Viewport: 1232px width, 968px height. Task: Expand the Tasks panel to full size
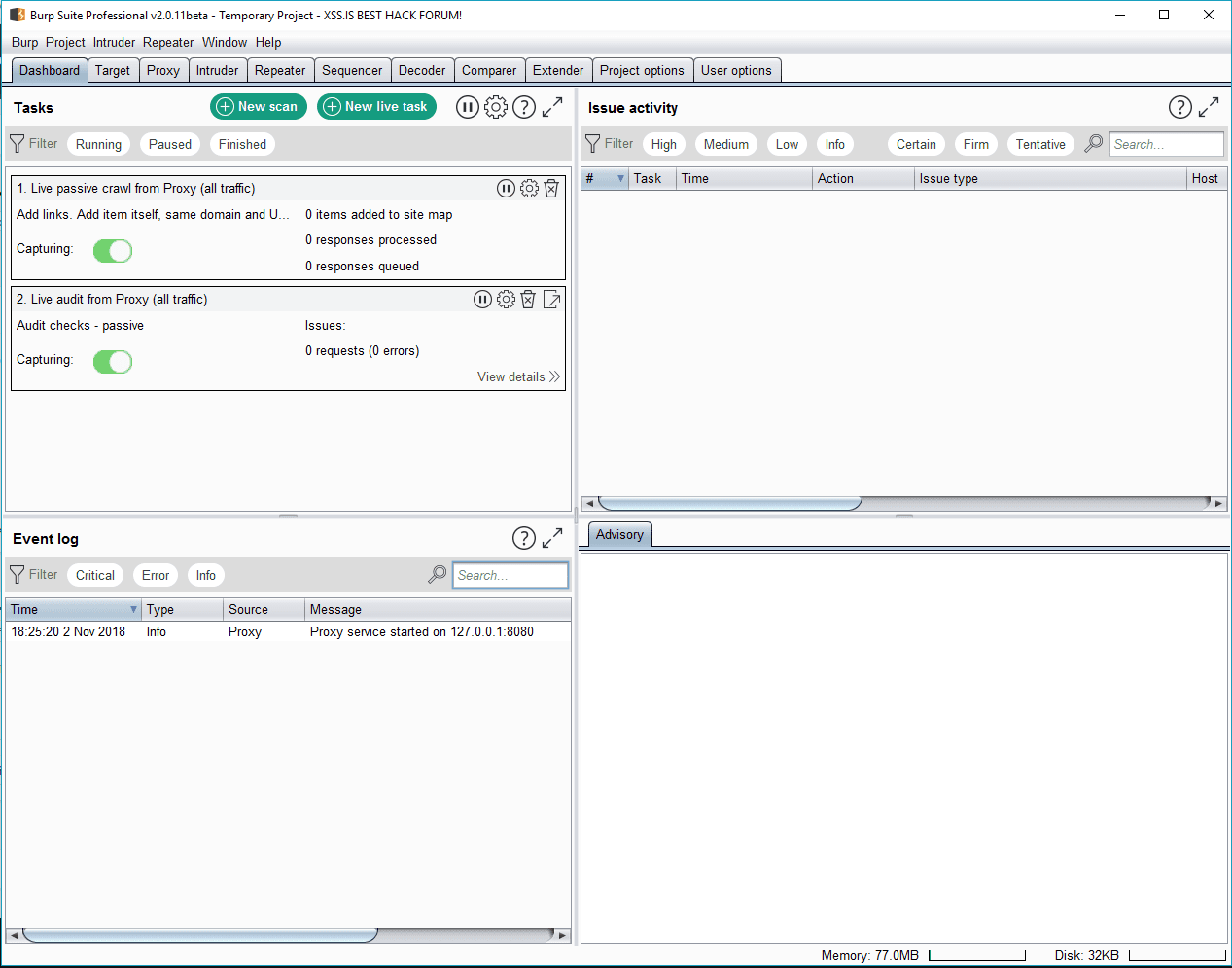tap(552, 107)
